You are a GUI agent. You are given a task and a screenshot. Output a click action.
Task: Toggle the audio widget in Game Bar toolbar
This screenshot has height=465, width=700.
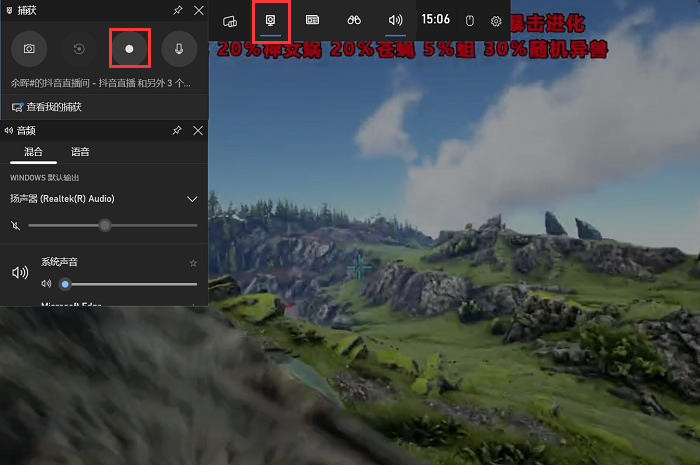click(396, 20)
